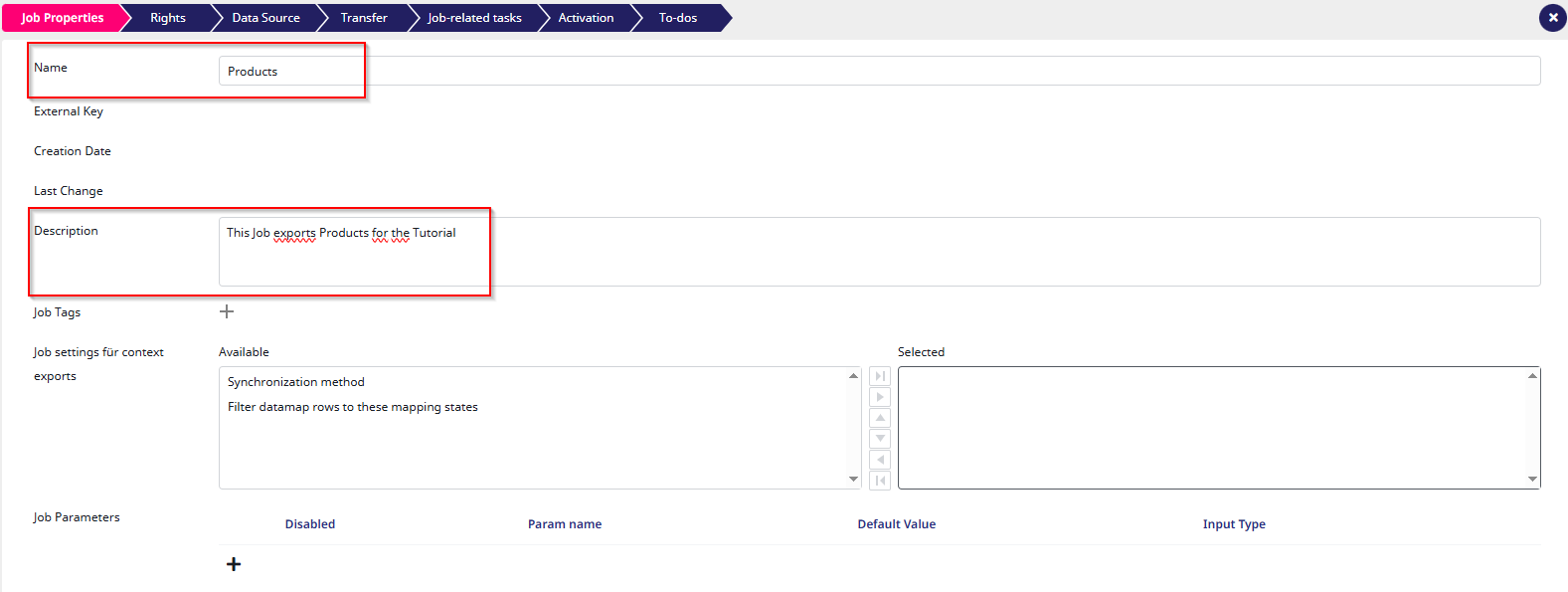Click the move-all-to-selected arrow button
The height and width of the screenshot is (592, 1568).
[x=880, y=376]
